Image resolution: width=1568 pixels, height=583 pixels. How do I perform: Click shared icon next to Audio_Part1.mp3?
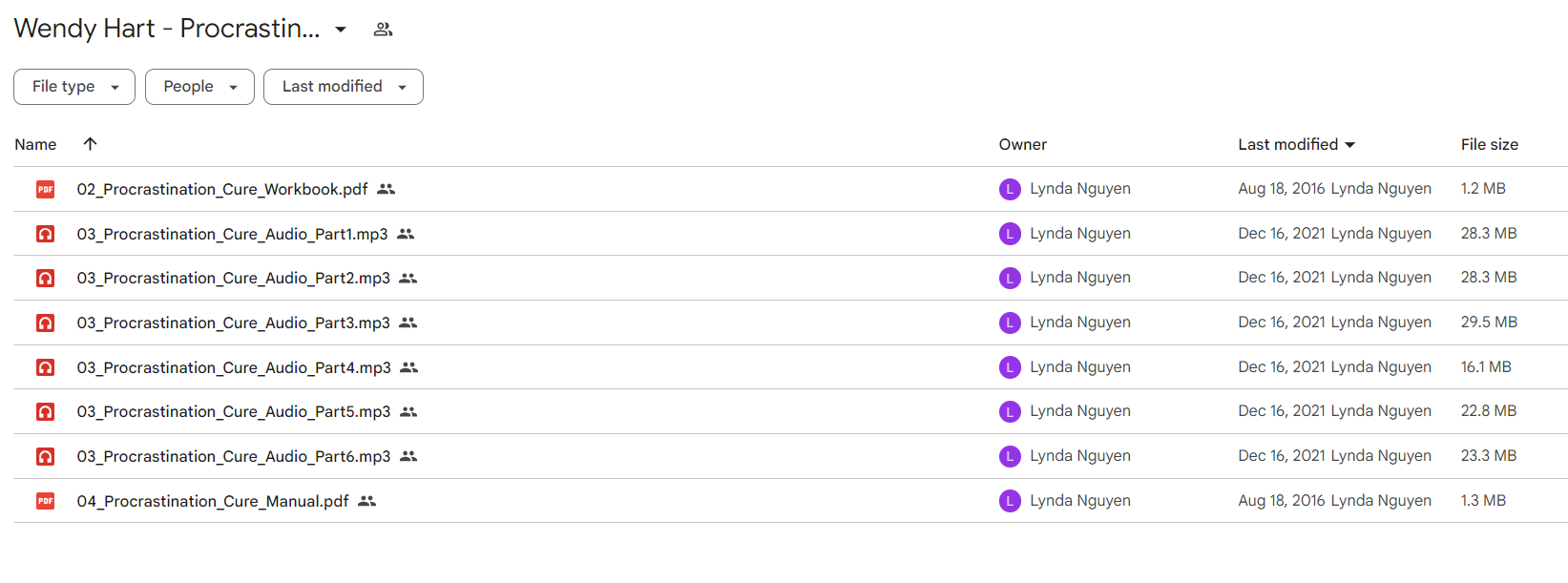406,234
